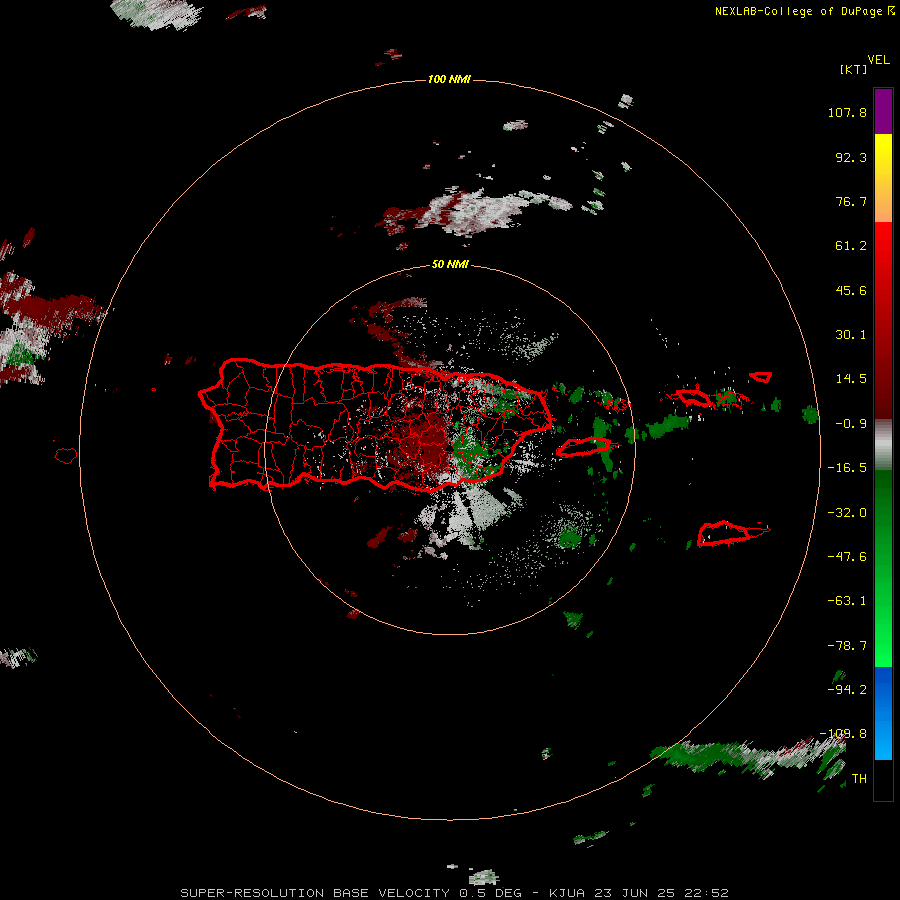This screenshot has width=900, height=900.
Task: Click the 50 NMI range ring label
Action: 449,264
